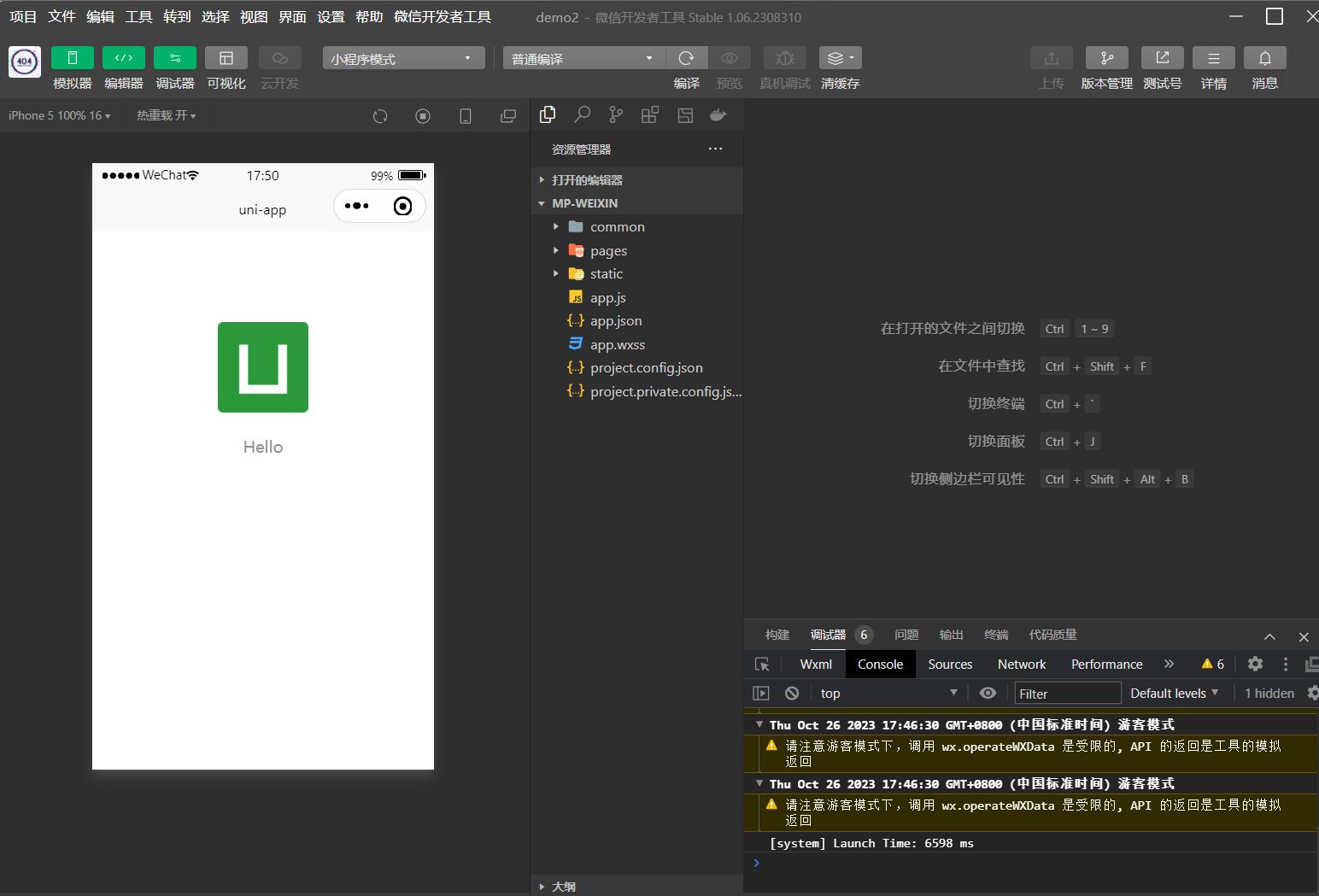Click the source control branch icon
This screenshot has width=1319, height=896.
pos(616,115)
